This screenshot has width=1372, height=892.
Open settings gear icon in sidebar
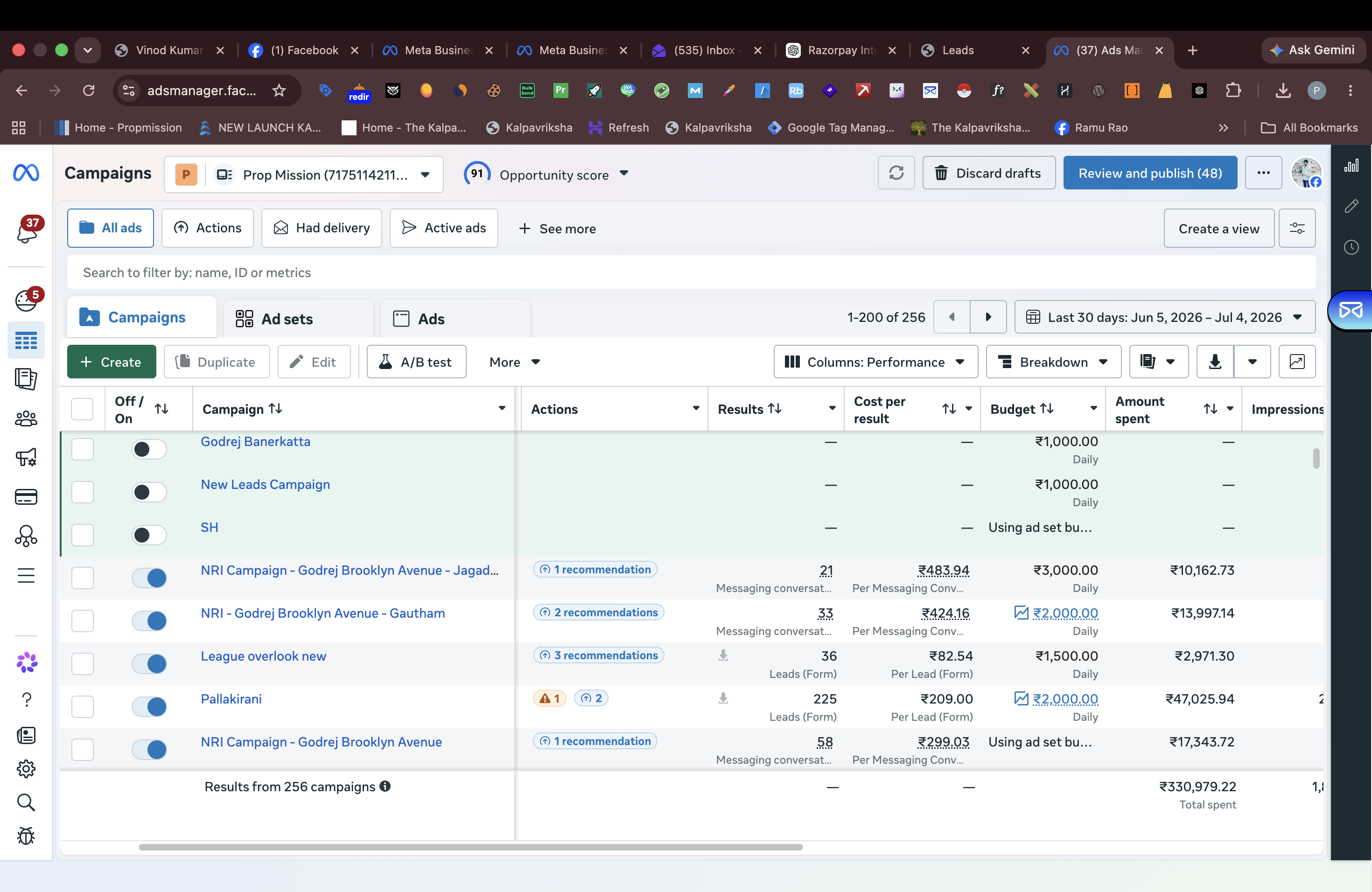(x=26, y=769)
